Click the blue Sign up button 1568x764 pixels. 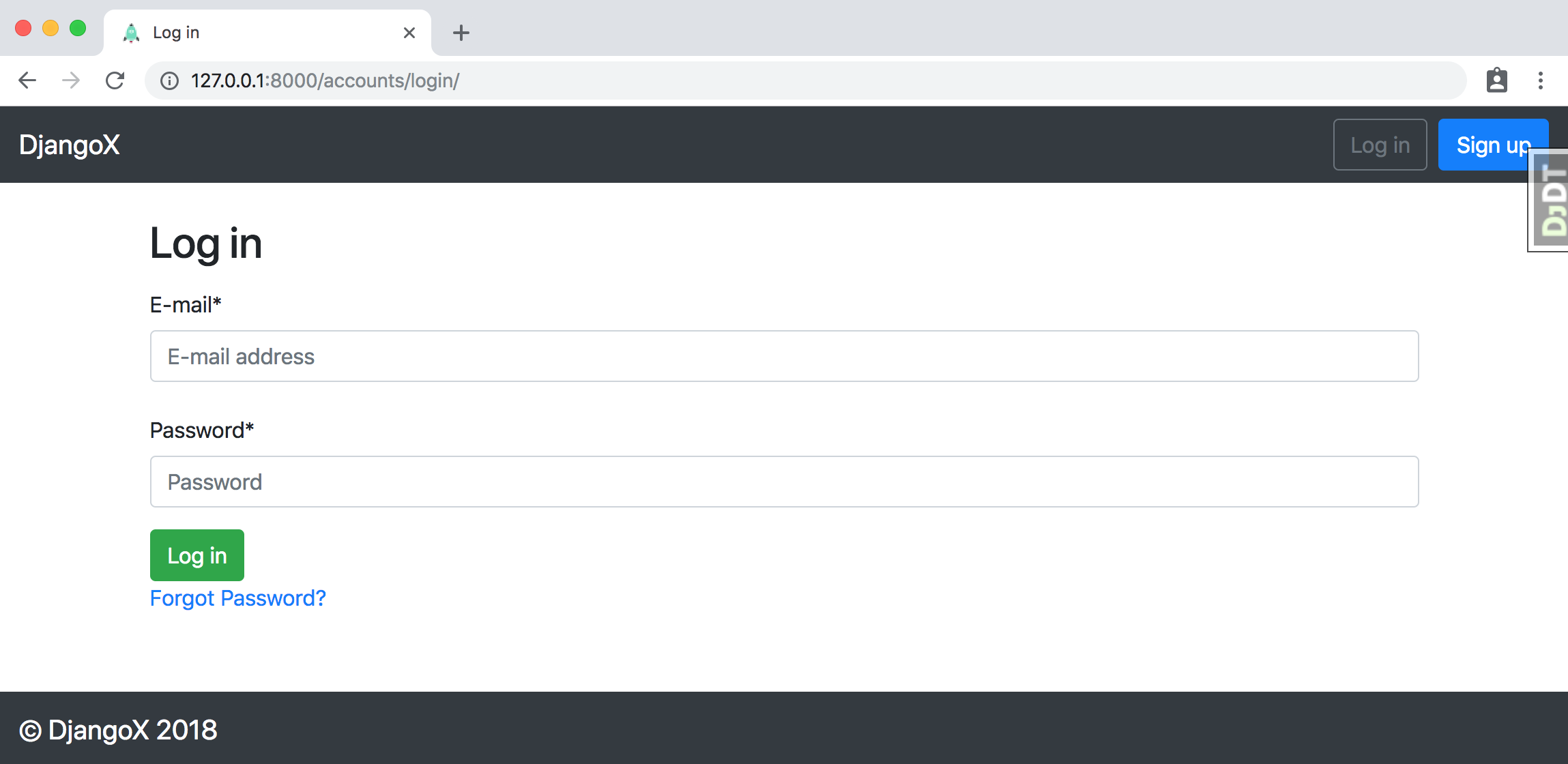1493,145
